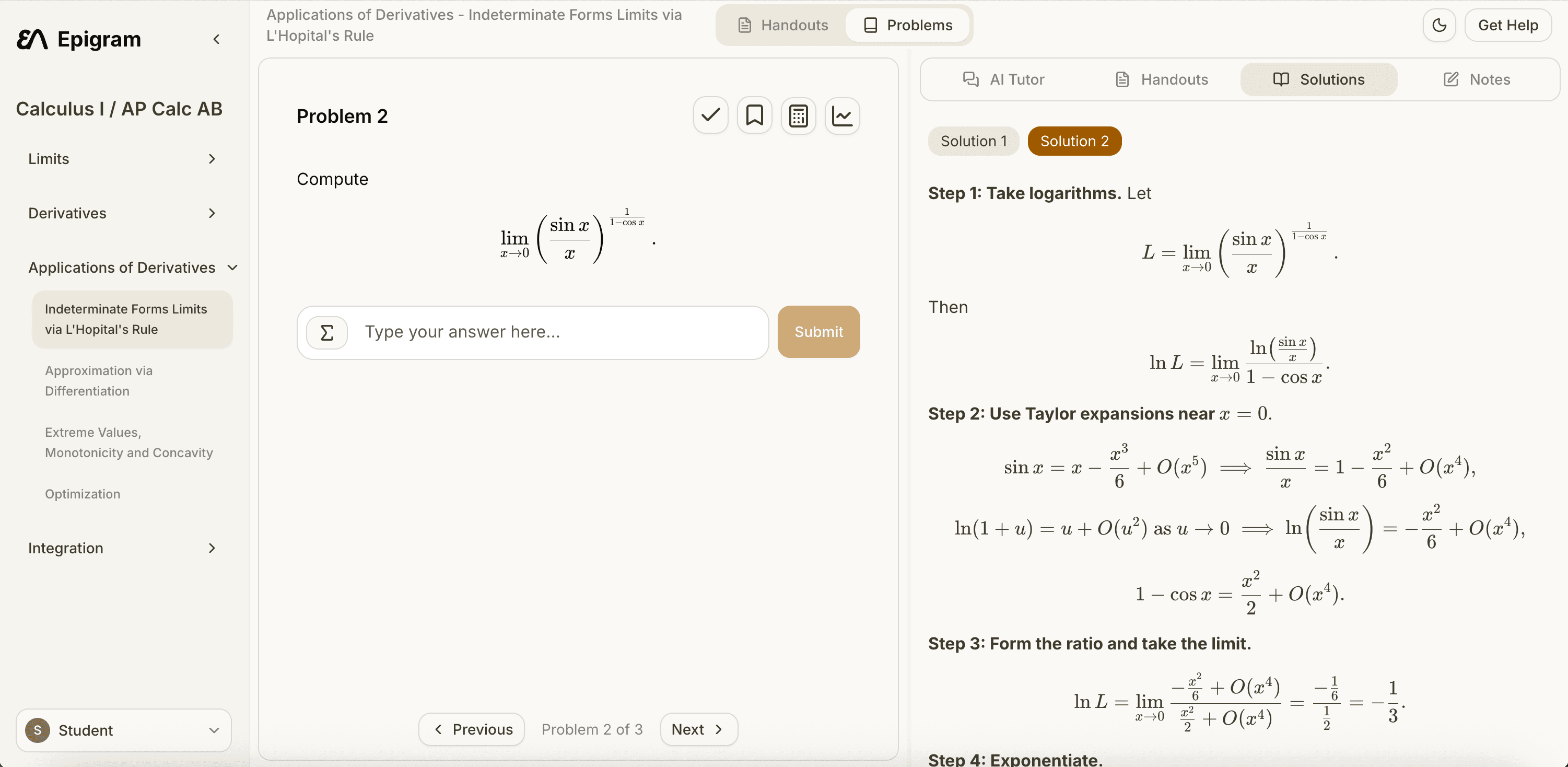
Task: Select Solution 1
Action: coord(973,141)
